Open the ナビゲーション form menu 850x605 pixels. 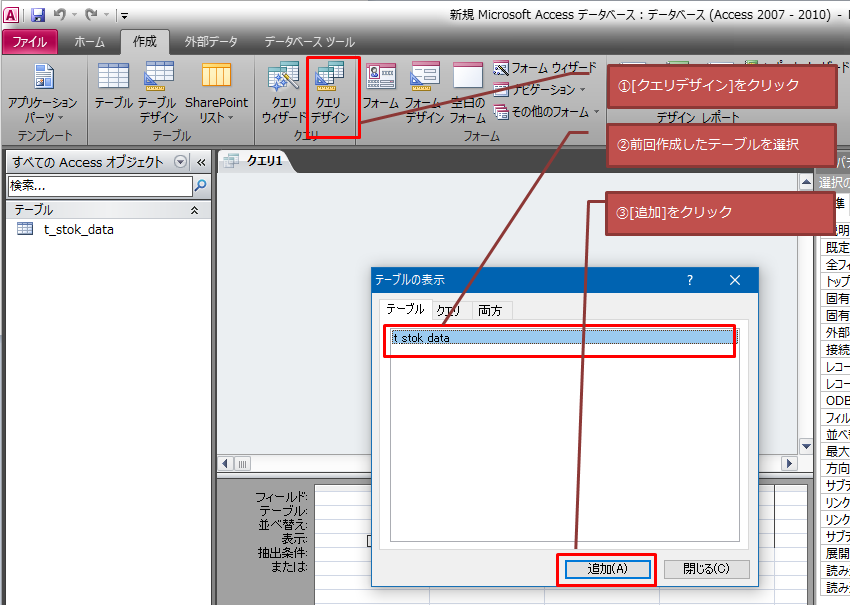pyautogui.click(x=539, y=89)
